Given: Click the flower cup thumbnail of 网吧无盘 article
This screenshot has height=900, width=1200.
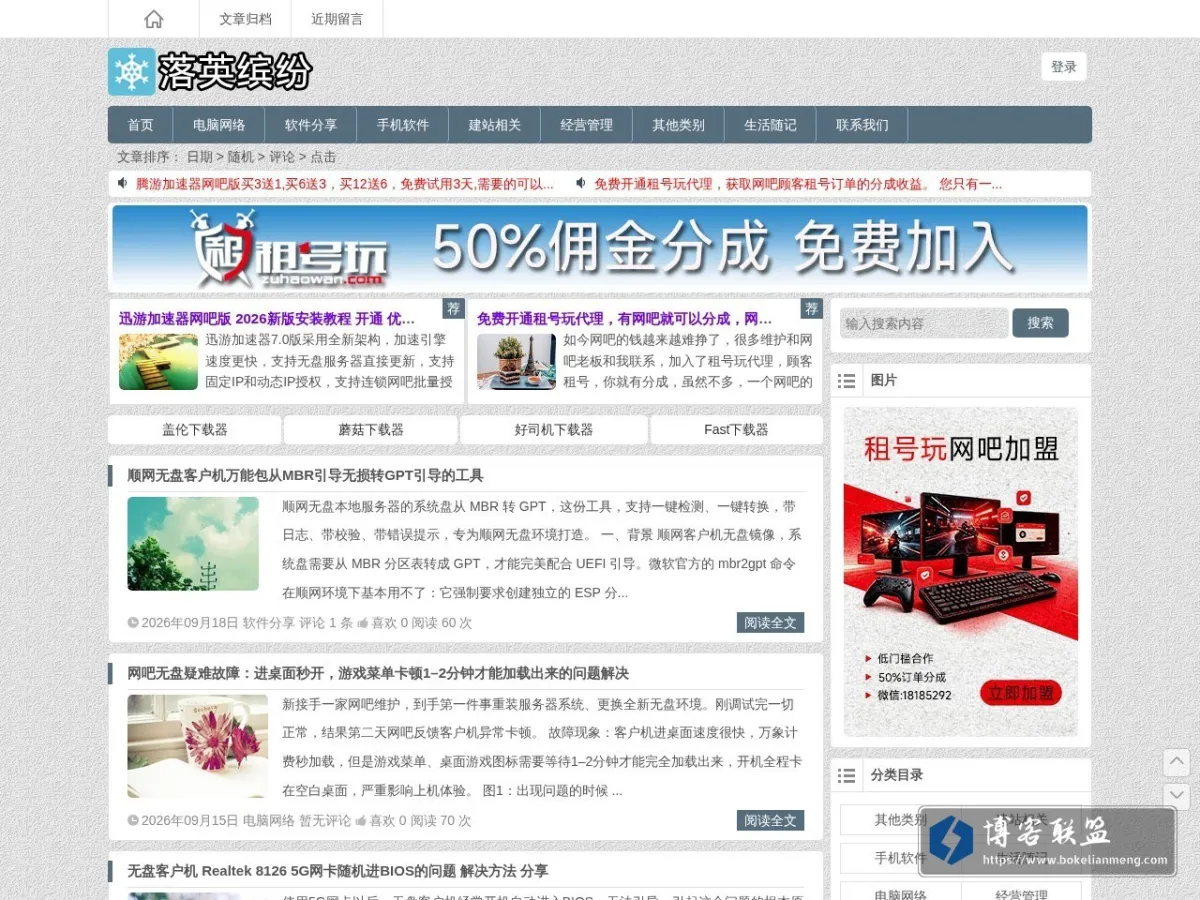Looking at the screenshot, I should point(197,746).
